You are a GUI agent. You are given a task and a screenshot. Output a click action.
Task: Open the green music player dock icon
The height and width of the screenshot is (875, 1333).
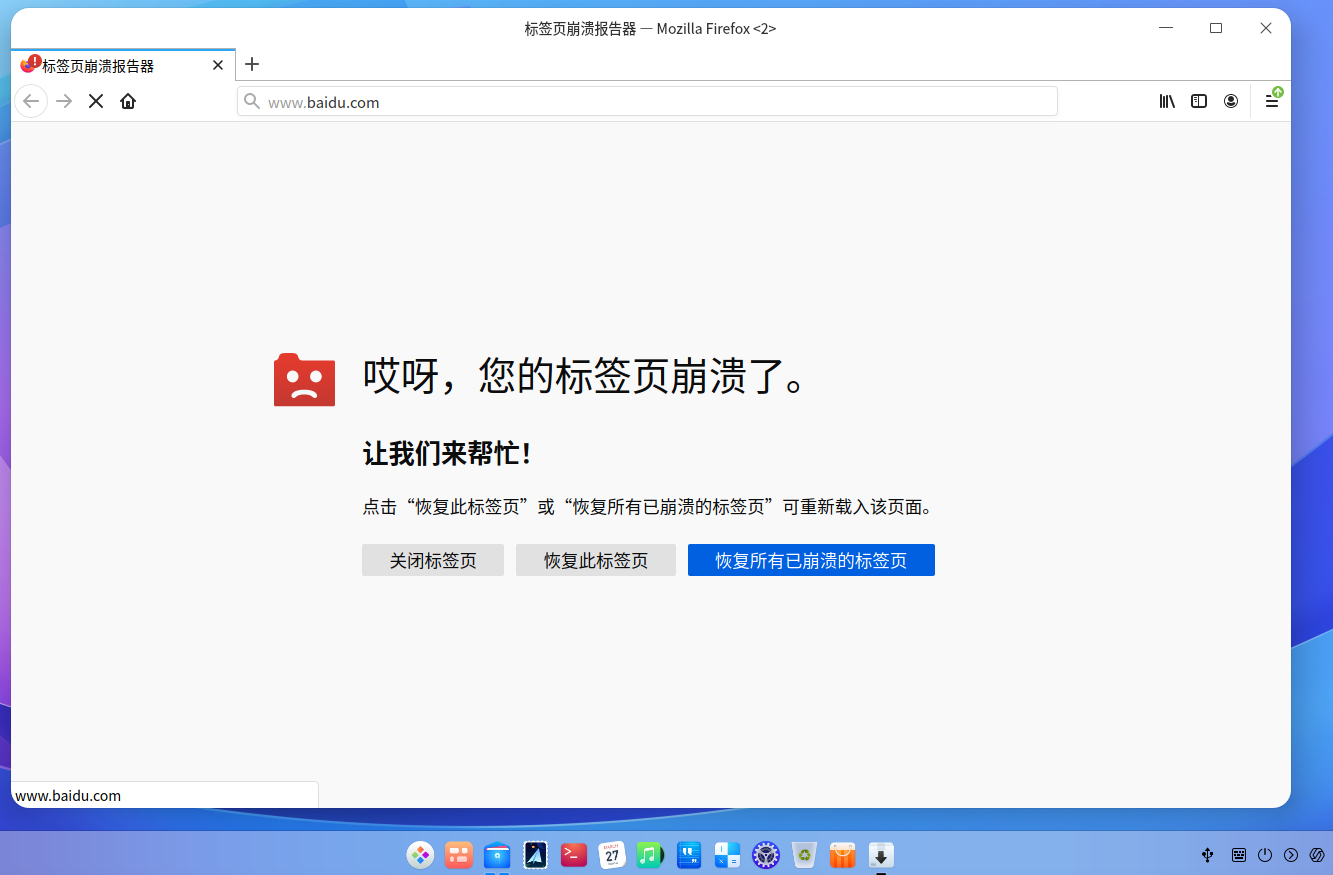coord(650,855)
